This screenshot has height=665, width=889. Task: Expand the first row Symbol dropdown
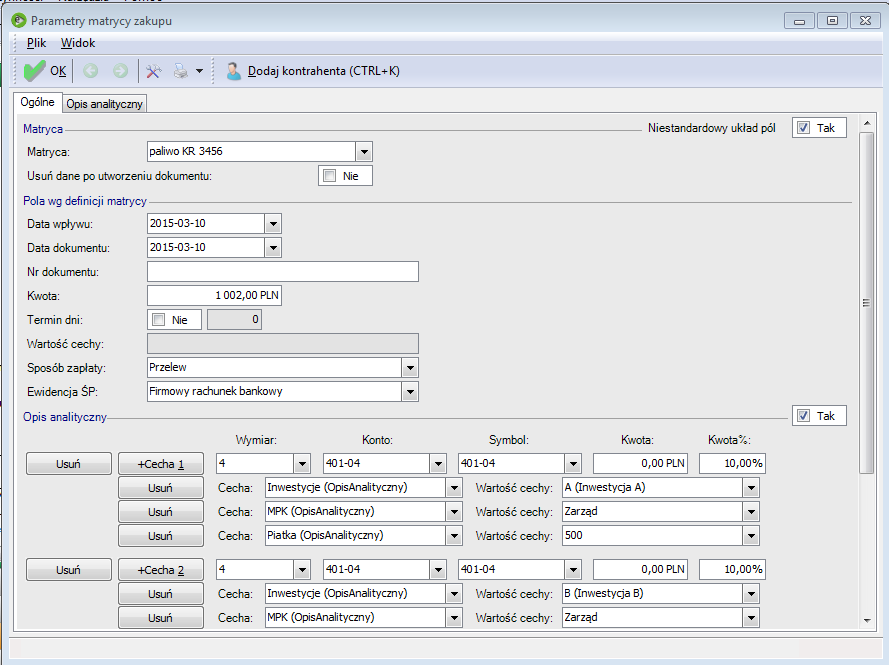pos(573,463)
